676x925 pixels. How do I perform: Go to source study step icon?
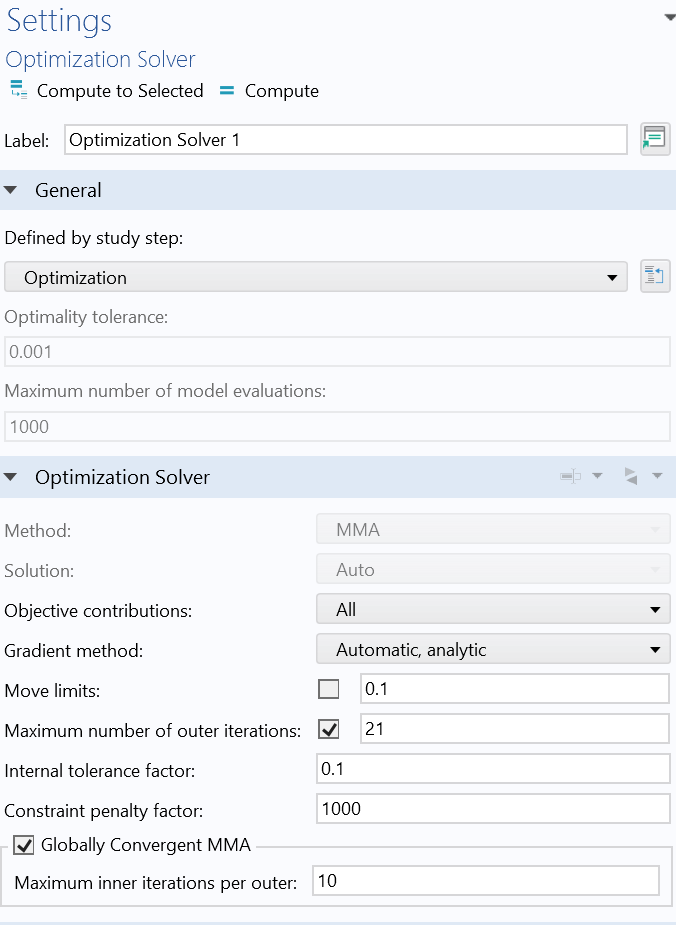[654, 277]
